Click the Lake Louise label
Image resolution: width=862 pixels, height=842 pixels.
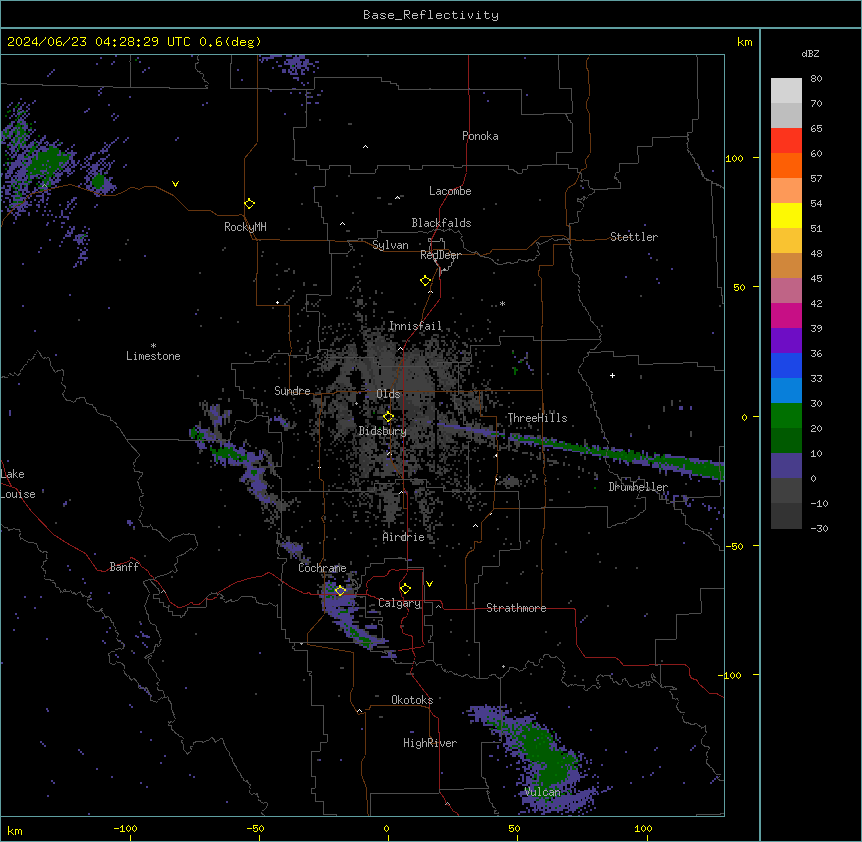18,484
